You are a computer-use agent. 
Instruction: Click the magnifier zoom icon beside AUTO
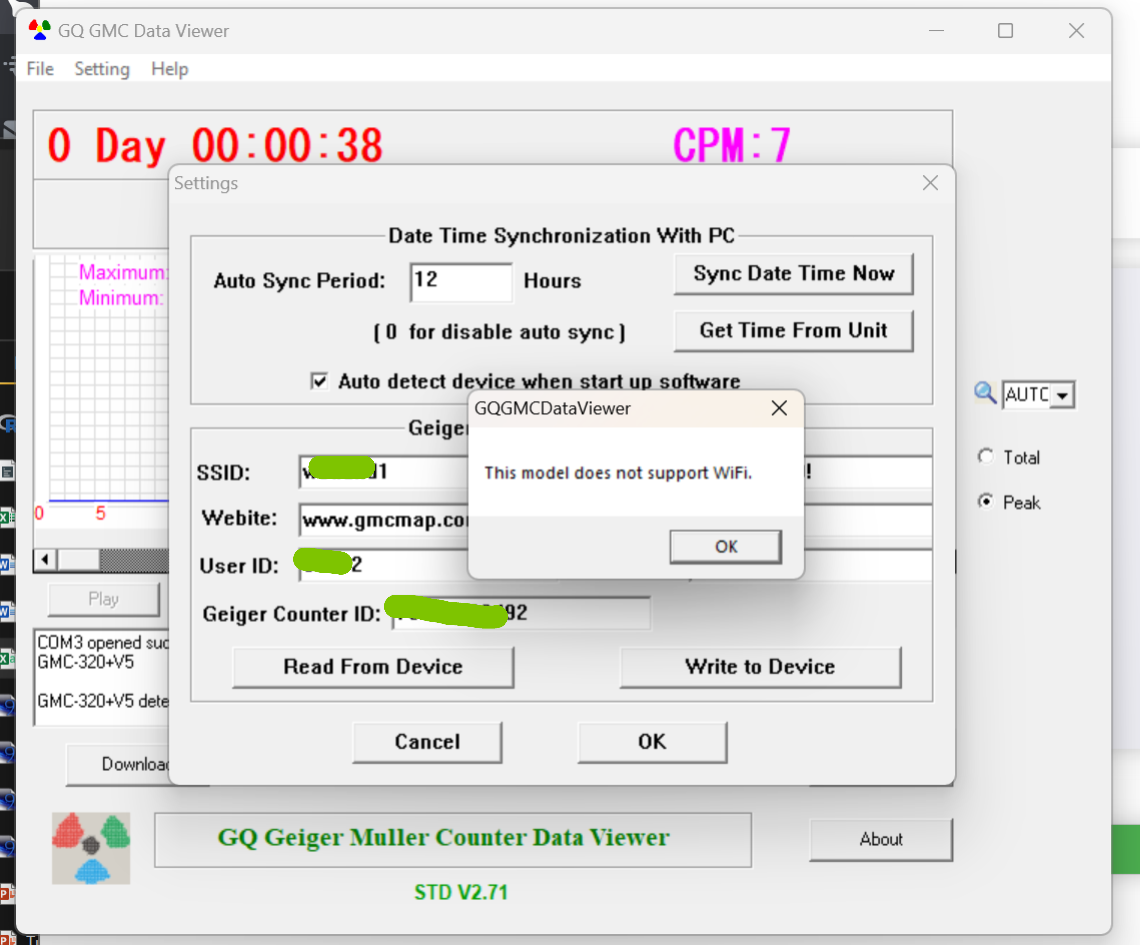coord(984,393)
